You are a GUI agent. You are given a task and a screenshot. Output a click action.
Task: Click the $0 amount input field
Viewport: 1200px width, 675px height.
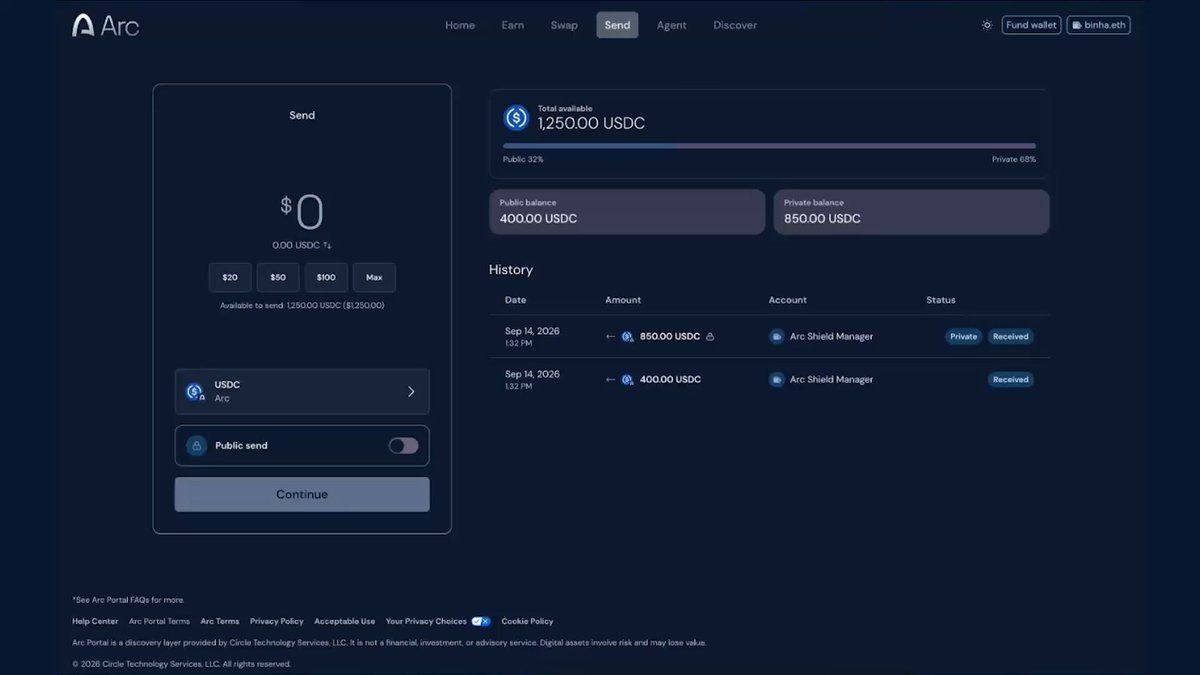(302, 212)
